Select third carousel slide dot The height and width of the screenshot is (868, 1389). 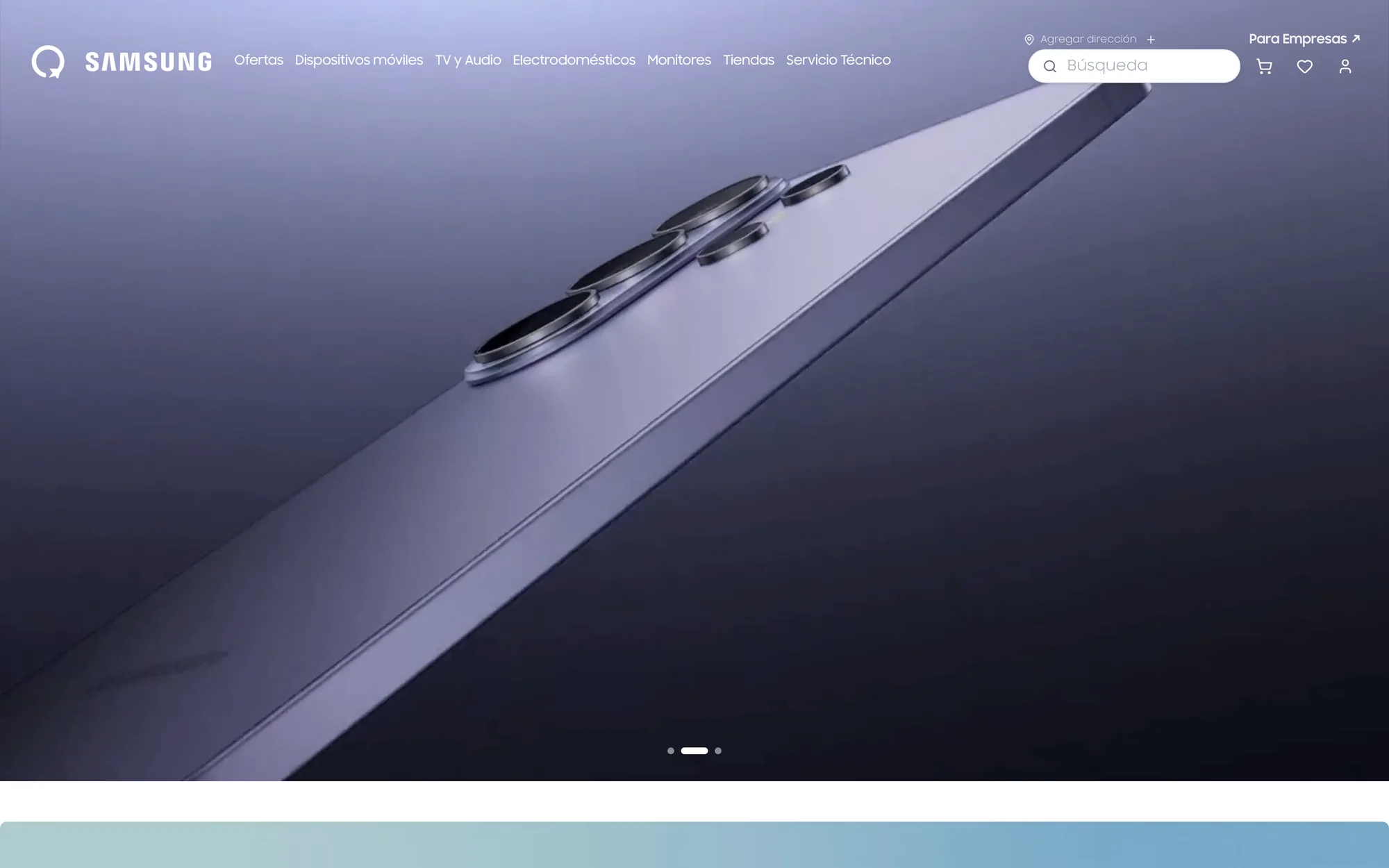tap(718, 751)
